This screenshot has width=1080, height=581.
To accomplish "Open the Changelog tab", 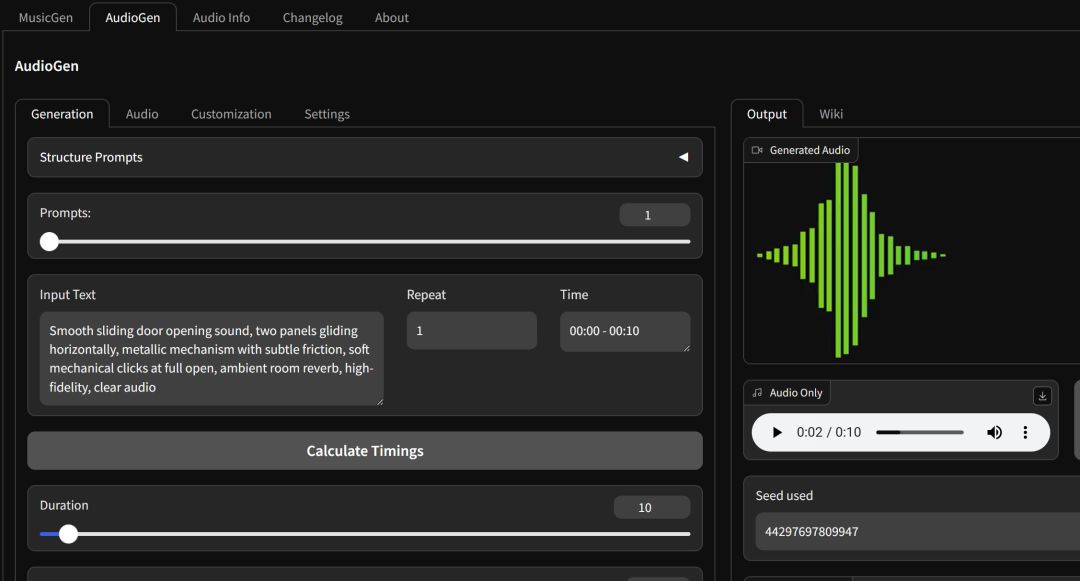I will 312,17.
